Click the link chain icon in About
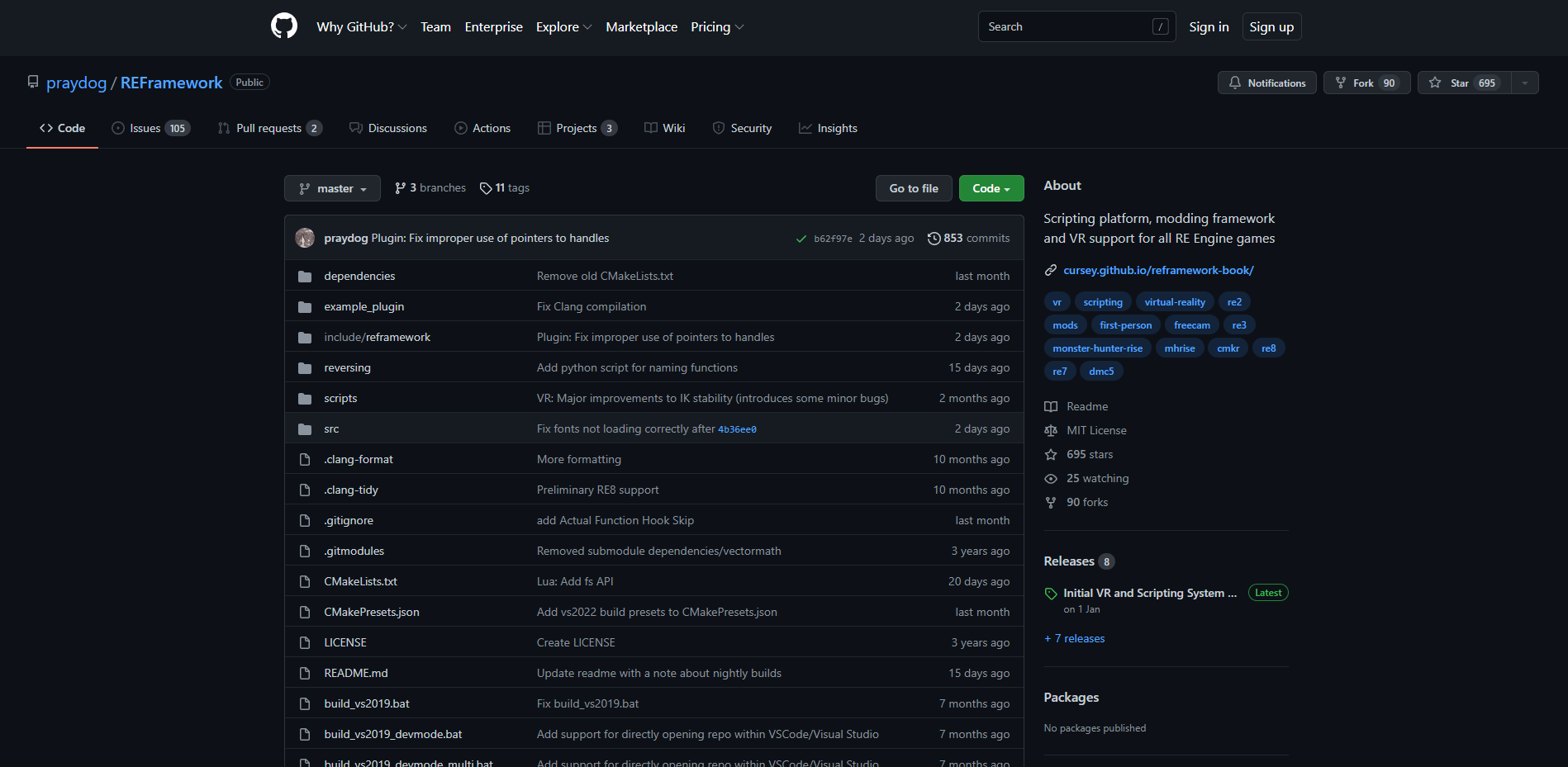Screen dimensions: 1568x767 pos(1051,270)
